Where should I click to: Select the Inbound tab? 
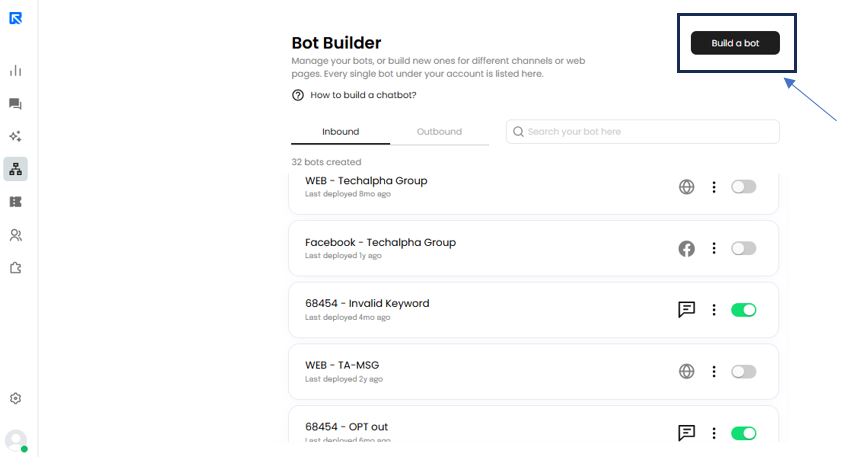point(340,132)
